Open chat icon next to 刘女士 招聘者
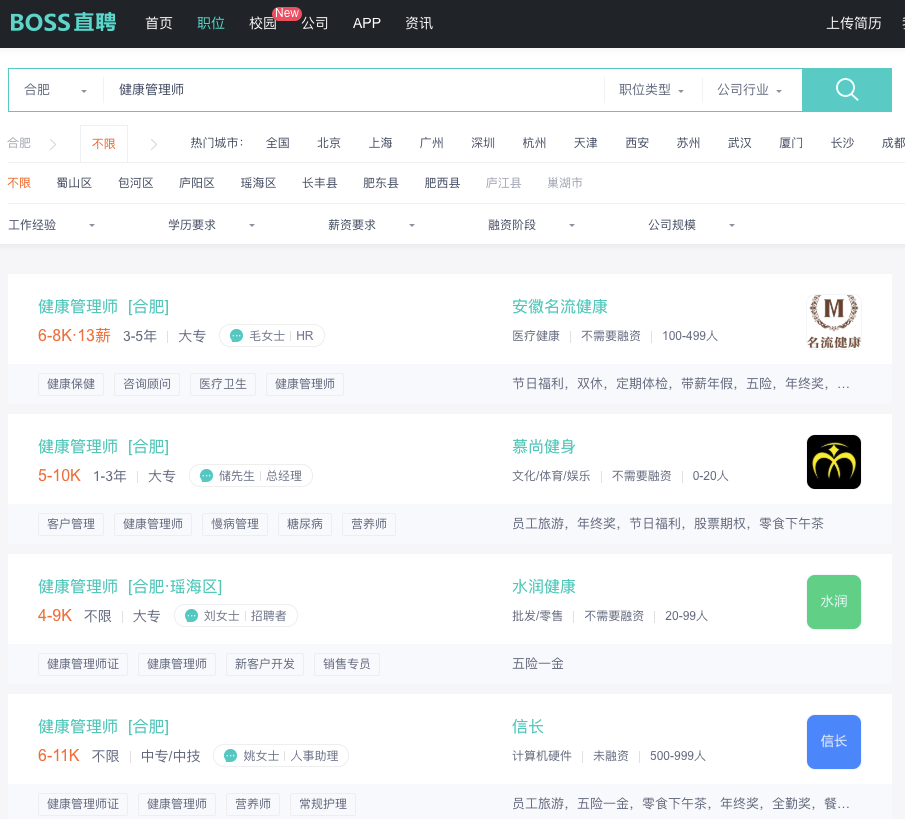Screen dimensions: 905x819 click(x=191, y=616)
